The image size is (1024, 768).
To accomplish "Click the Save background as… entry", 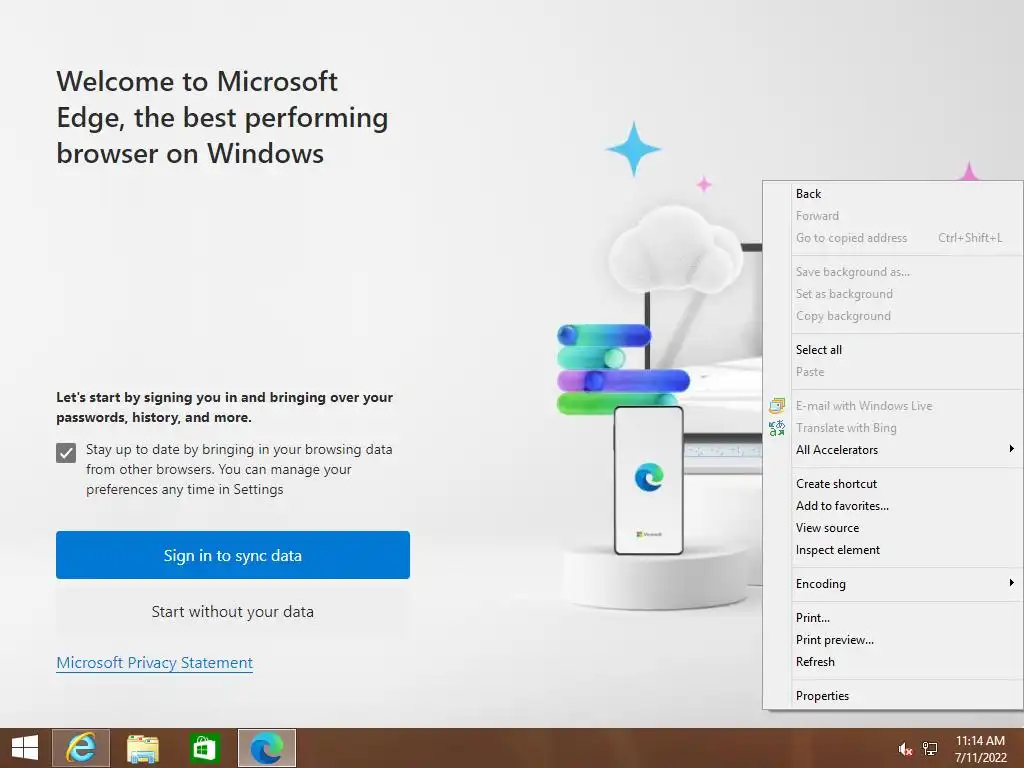I will 893,272.
